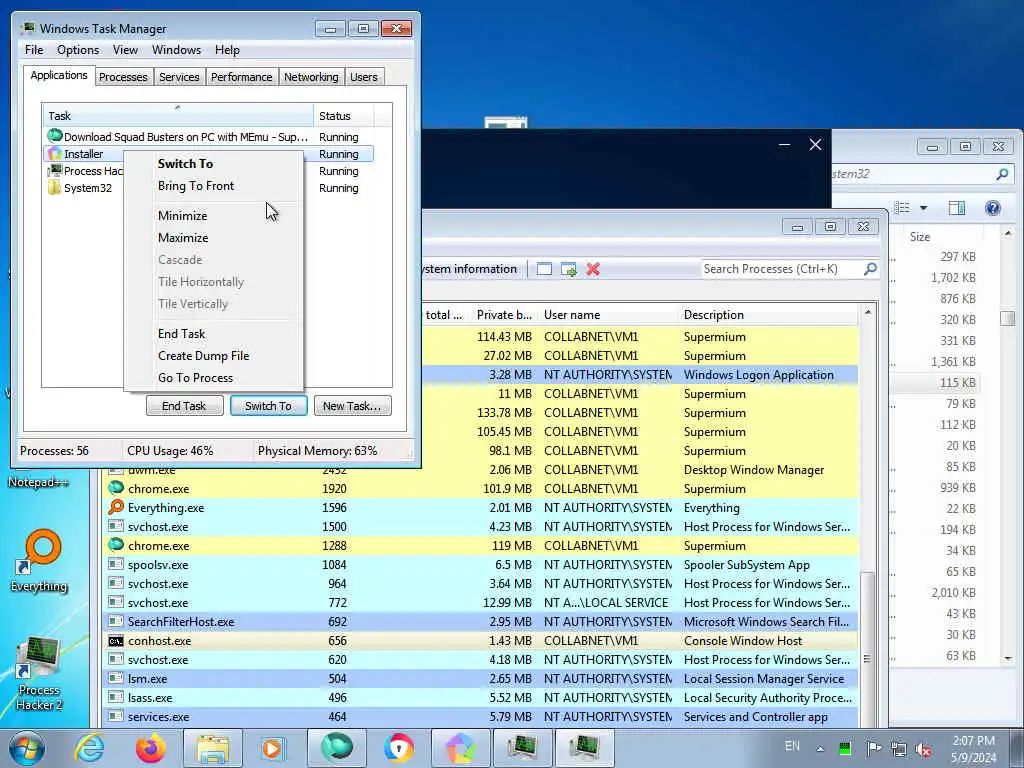Click the search magnifier in Process Hacker
This screenshot has height=768, width=1024.
pyautogui.click(x=871, y=269)
